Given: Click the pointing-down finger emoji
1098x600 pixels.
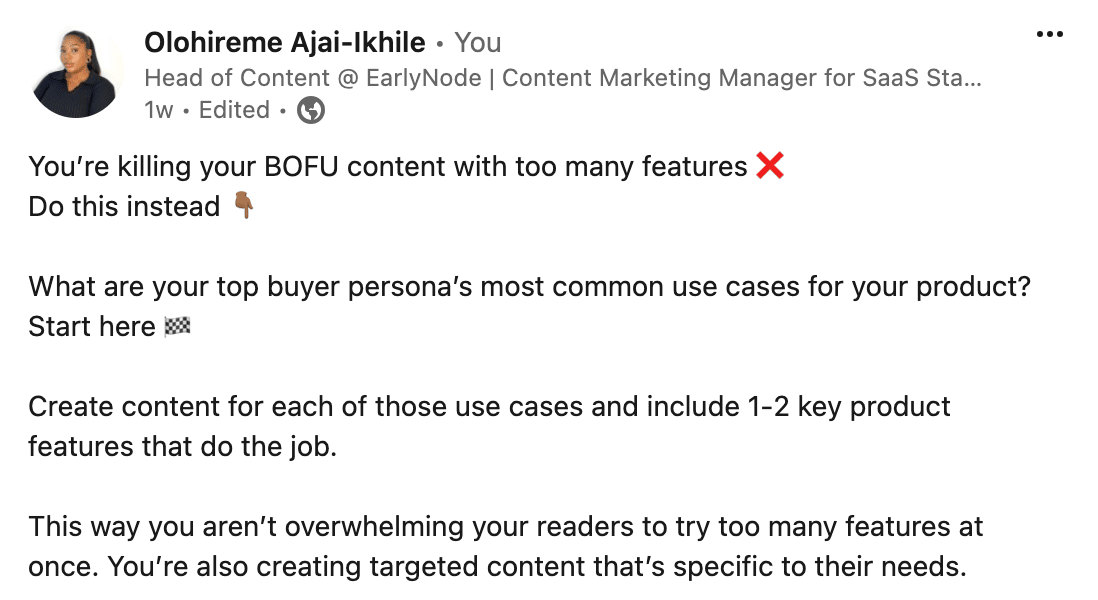Looking at the screenshot, I should click(244, 206).
